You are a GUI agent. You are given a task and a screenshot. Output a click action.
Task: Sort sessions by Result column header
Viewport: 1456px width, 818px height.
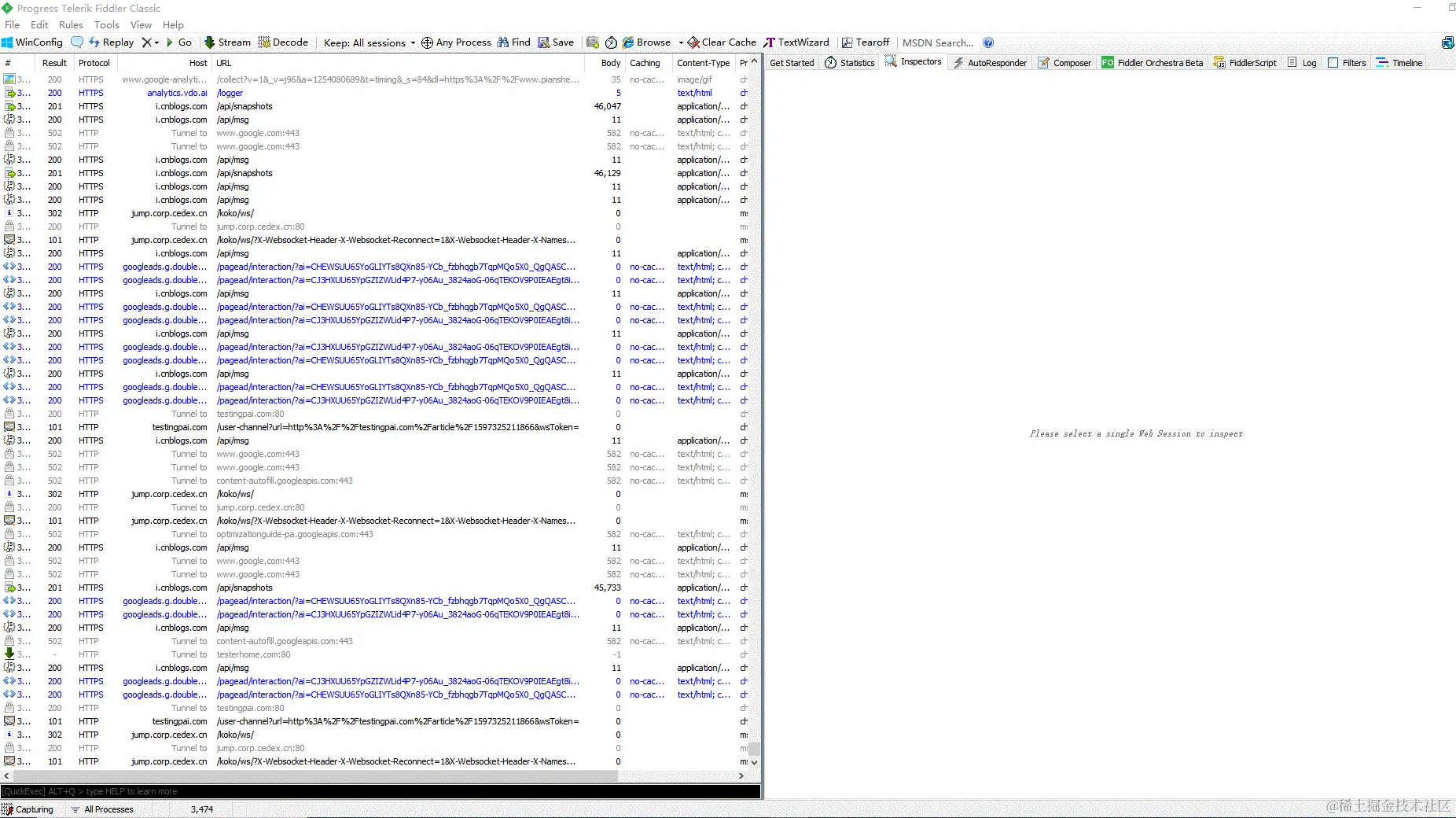tap(54, 63)
